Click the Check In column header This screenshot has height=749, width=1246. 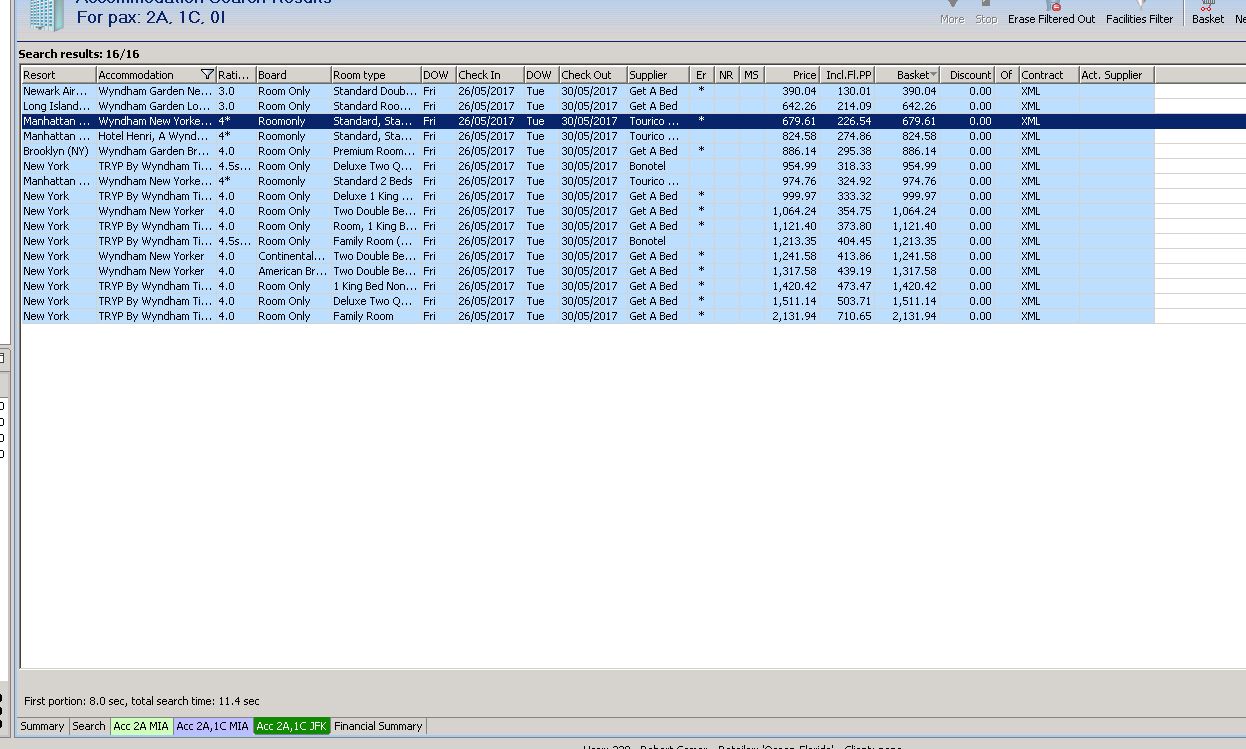(x=490, y=75)
